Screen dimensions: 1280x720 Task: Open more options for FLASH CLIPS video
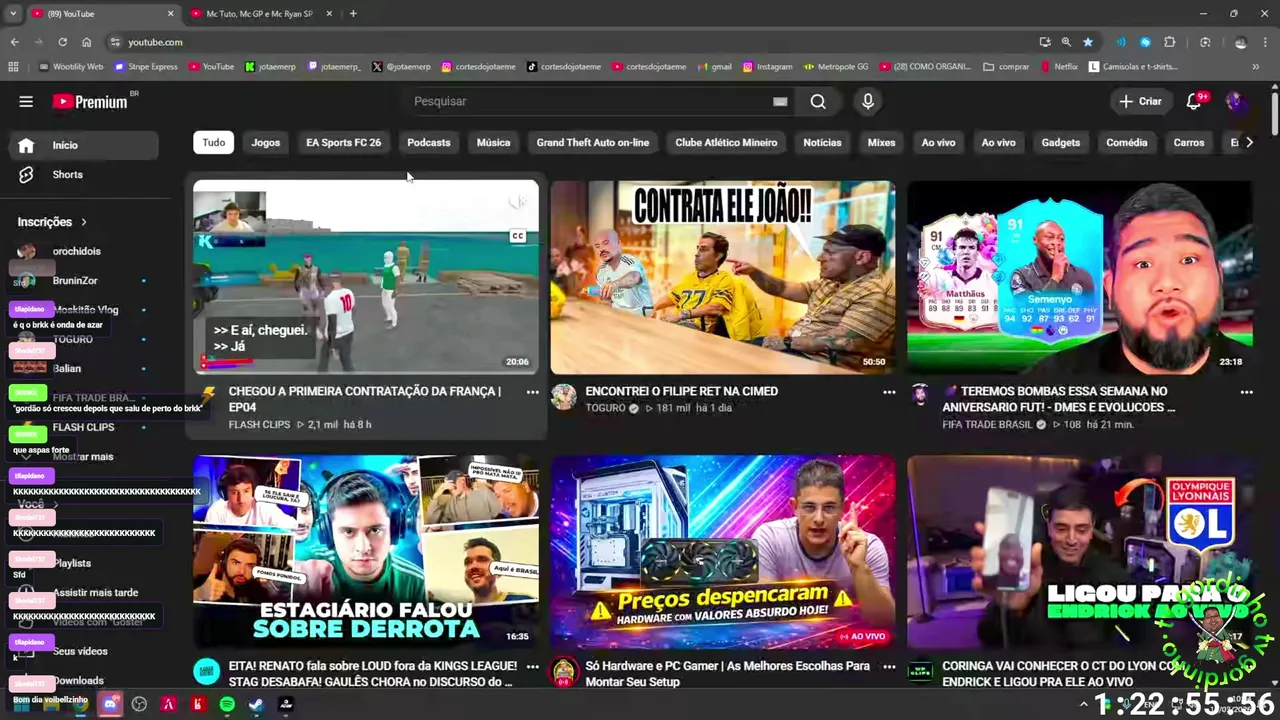coord(532,392)
